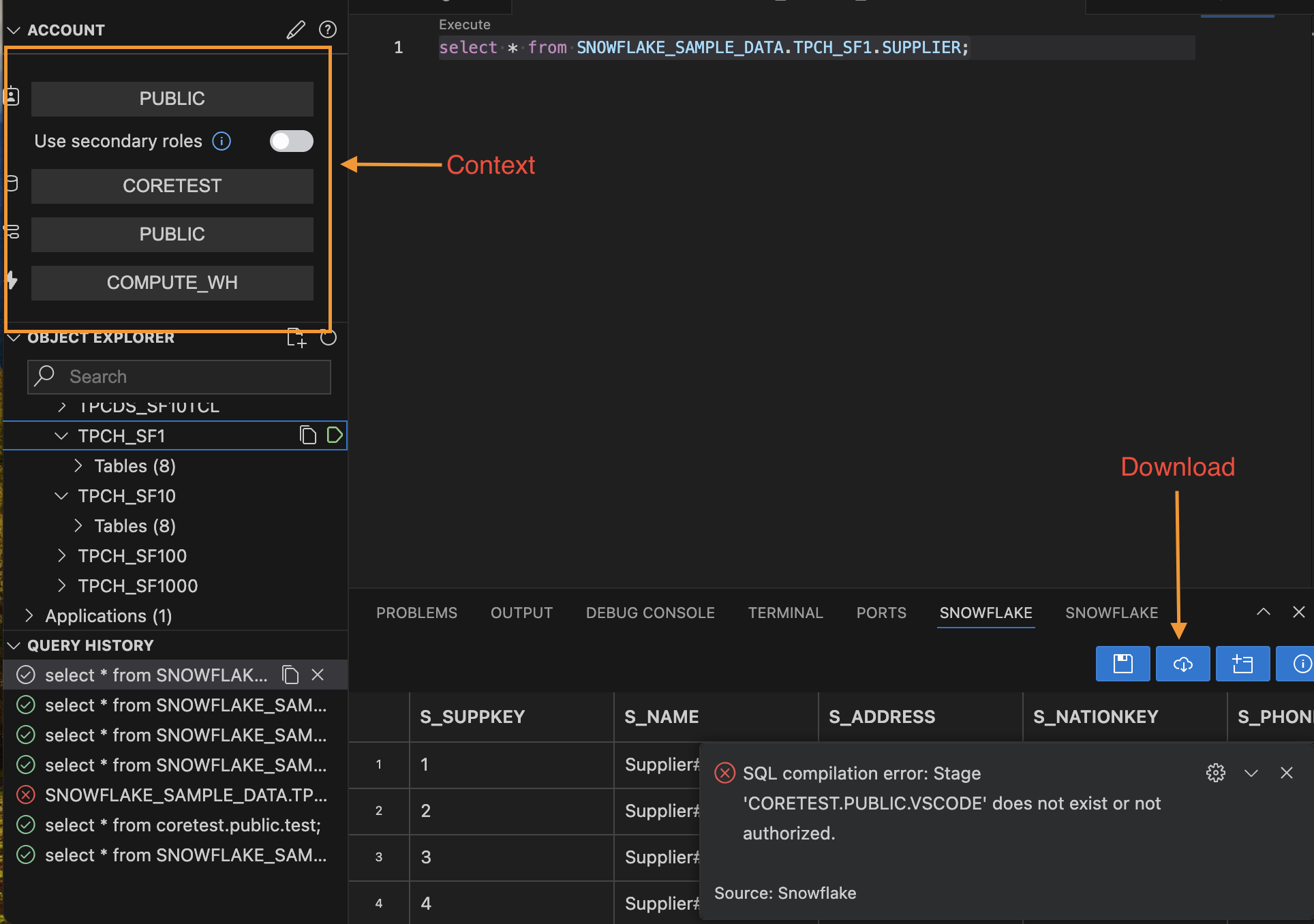Click secondary roles info icon

click(x=221, y=141)
